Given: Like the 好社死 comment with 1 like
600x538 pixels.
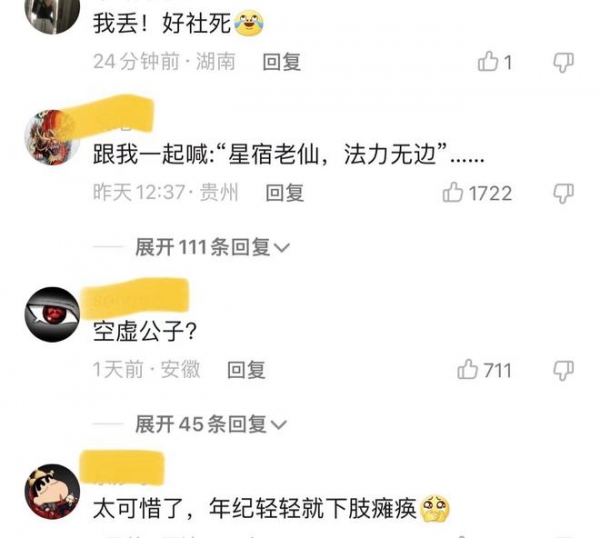Looking at the screenshot, I should point(494,62).
